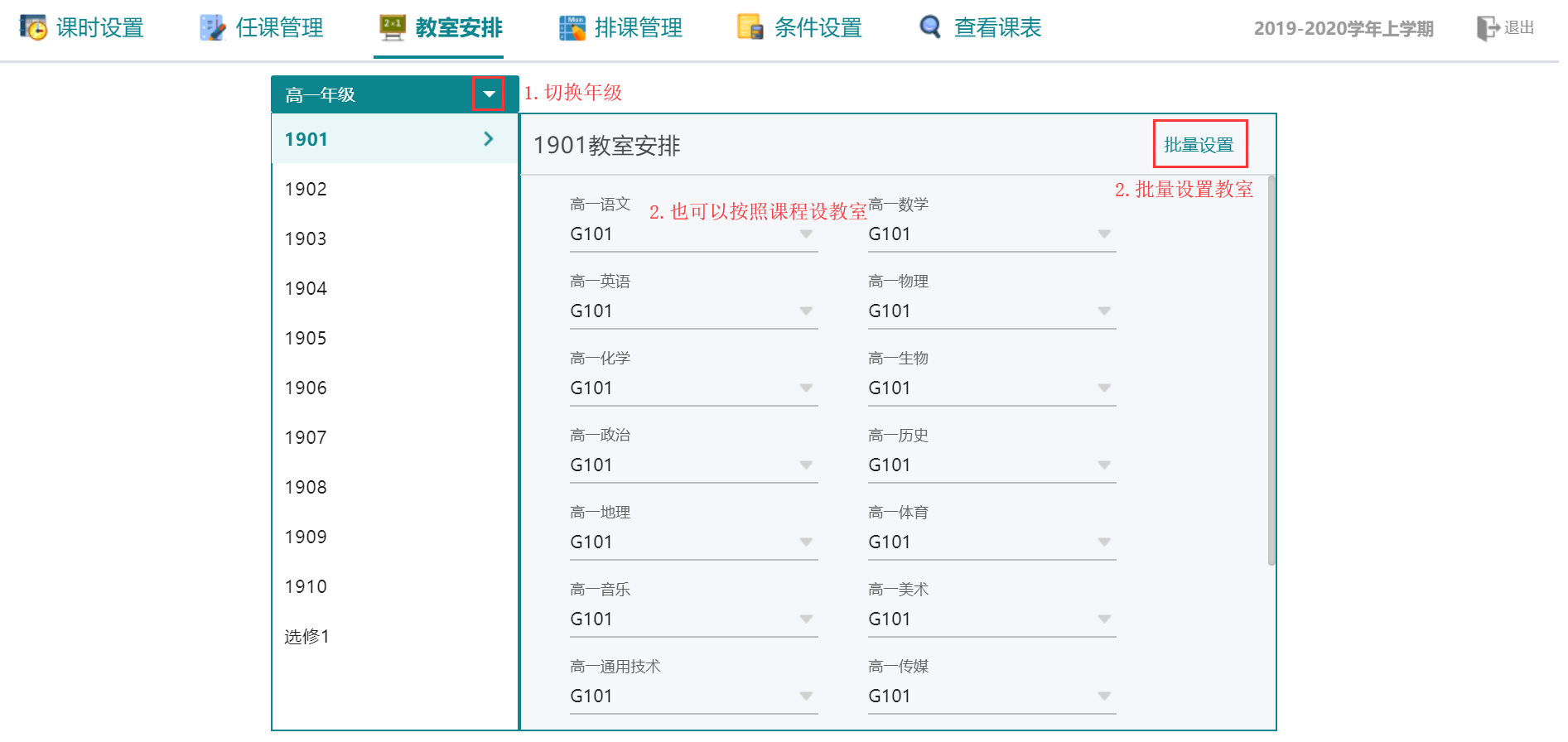The height and width of the screenshot is (742, 1568).
Task: Open the 高一音乐 classroom dropdown
Action: tap(694, 619)
